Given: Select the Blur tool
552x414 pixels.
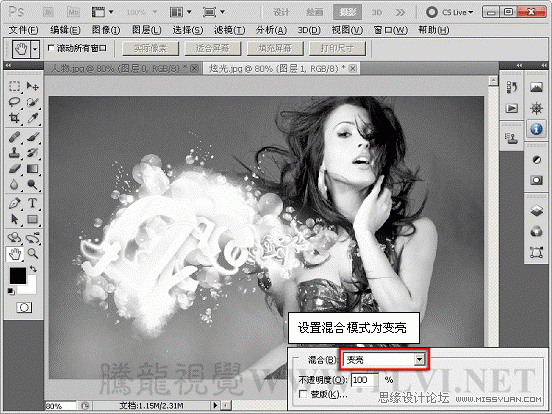Looking at the screenshot, I should point(14,184).
